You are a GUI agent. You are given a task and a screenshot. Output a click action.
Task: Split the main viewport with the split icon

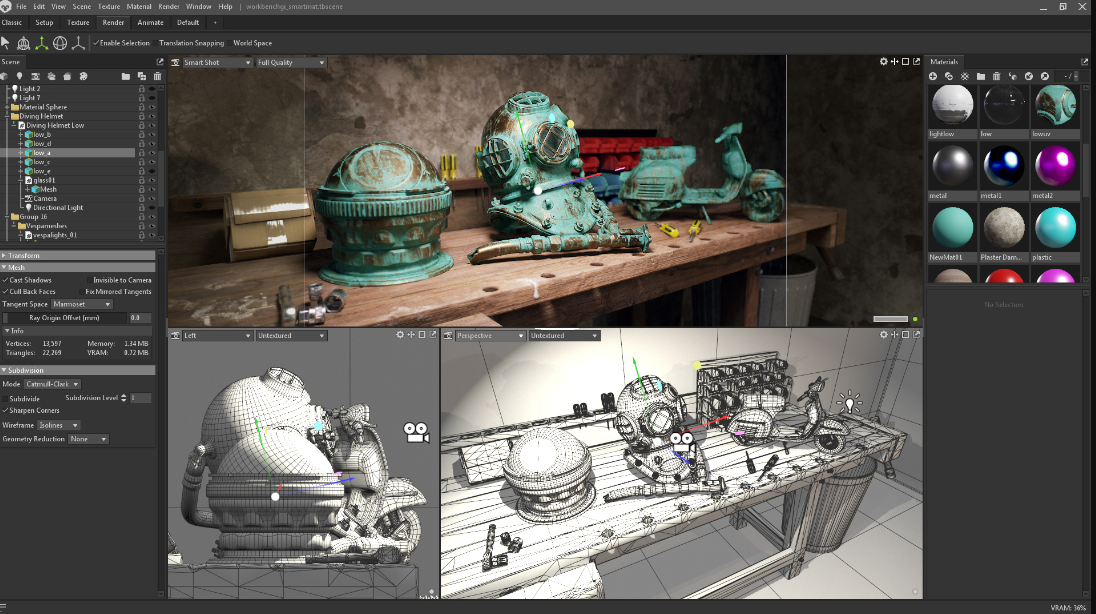click(895, 62)
